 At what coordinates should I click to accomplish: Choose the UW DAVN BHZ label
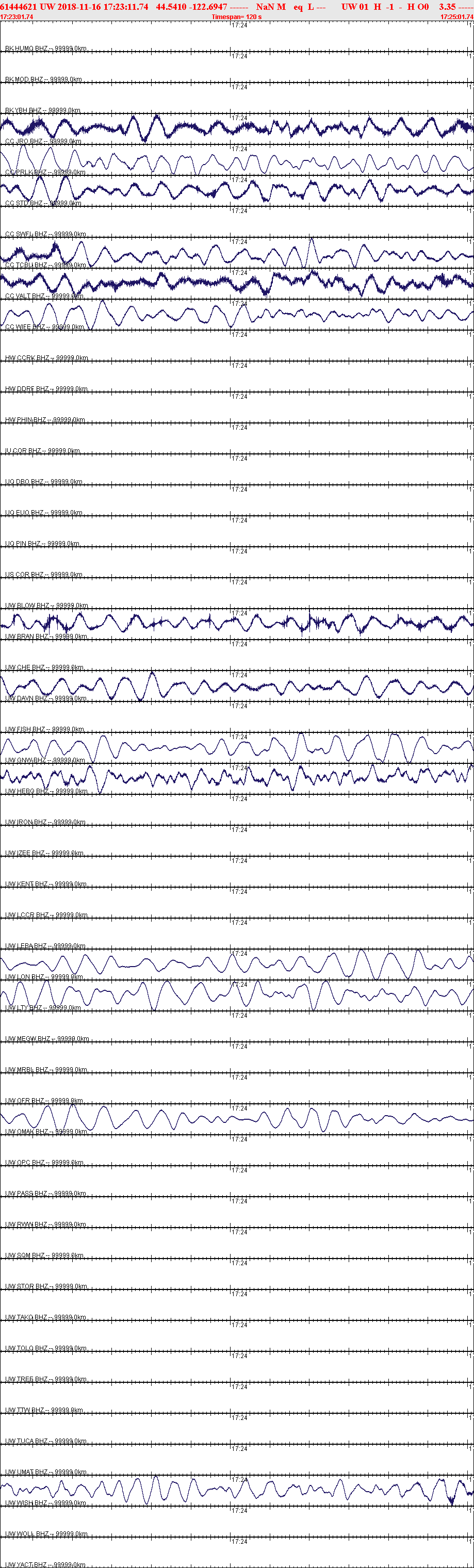(x=45, y=698)
